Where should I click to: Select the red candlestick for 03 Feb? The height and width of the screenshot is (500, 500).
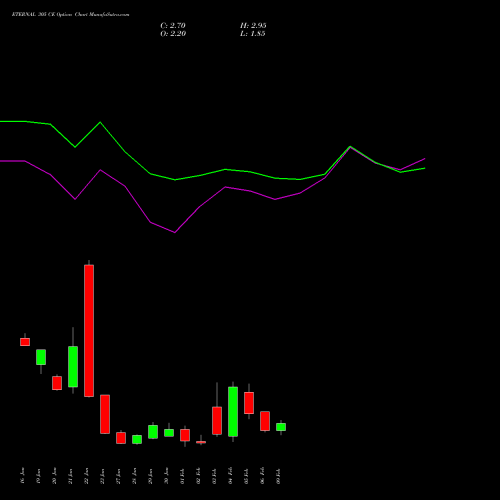pyautogui.click(x=217, y=420)
